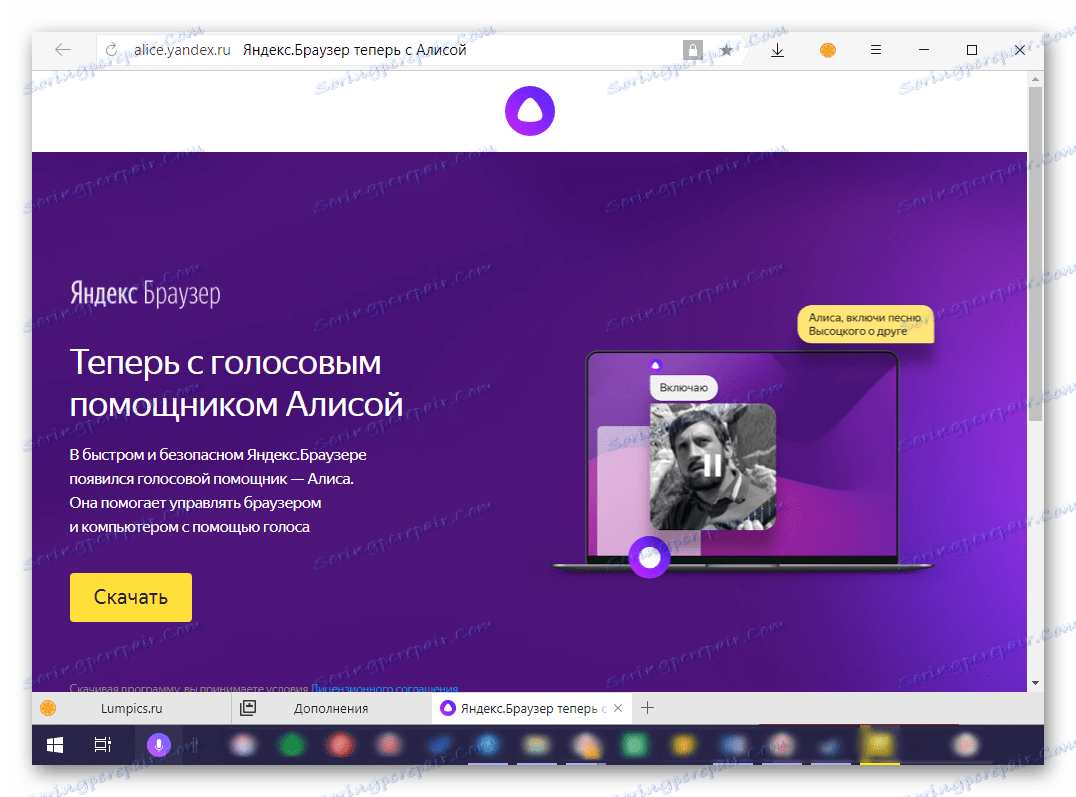Screen dimensions: 1076x797
Task: Click the yellow Алиса, включи песню bubble
Action: pos(865,324)
